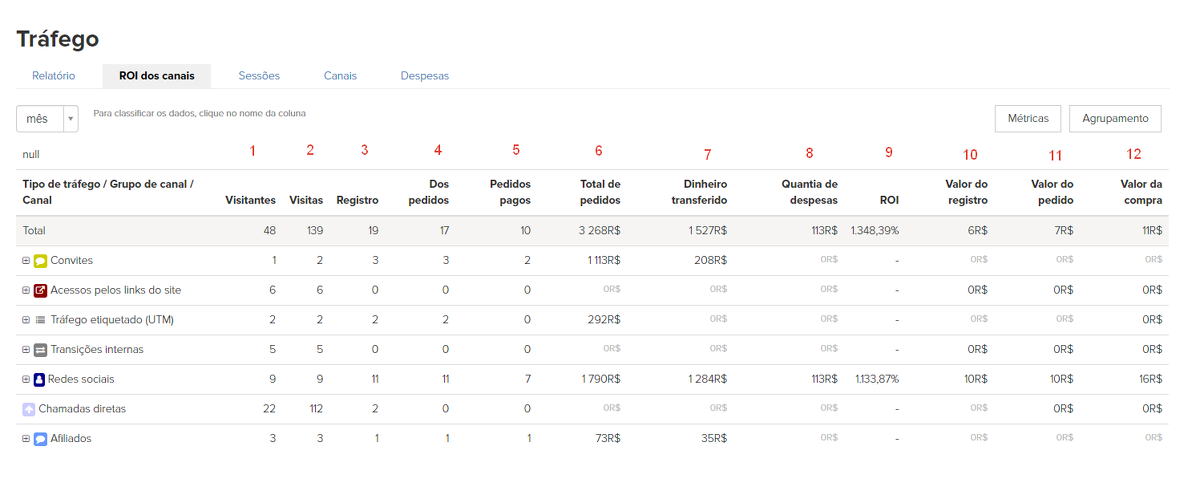
Task: Click the Tráfego etiquetado (UTM) list icon
Action: pos(41,320)
